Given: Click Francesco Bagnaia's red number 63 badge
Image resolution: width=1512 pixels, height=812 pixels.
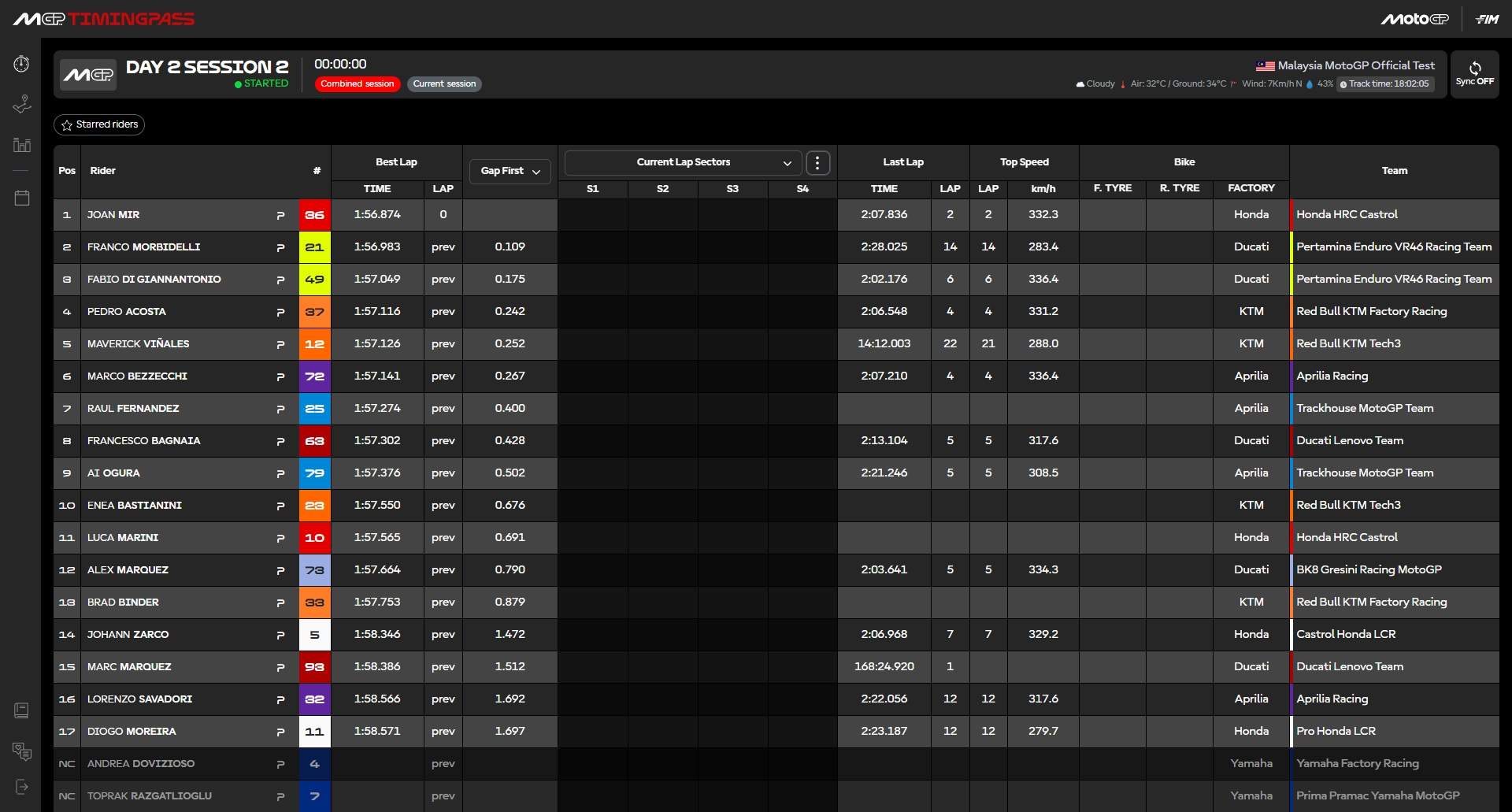Looking at the screenshot, I should click(314, 441).
